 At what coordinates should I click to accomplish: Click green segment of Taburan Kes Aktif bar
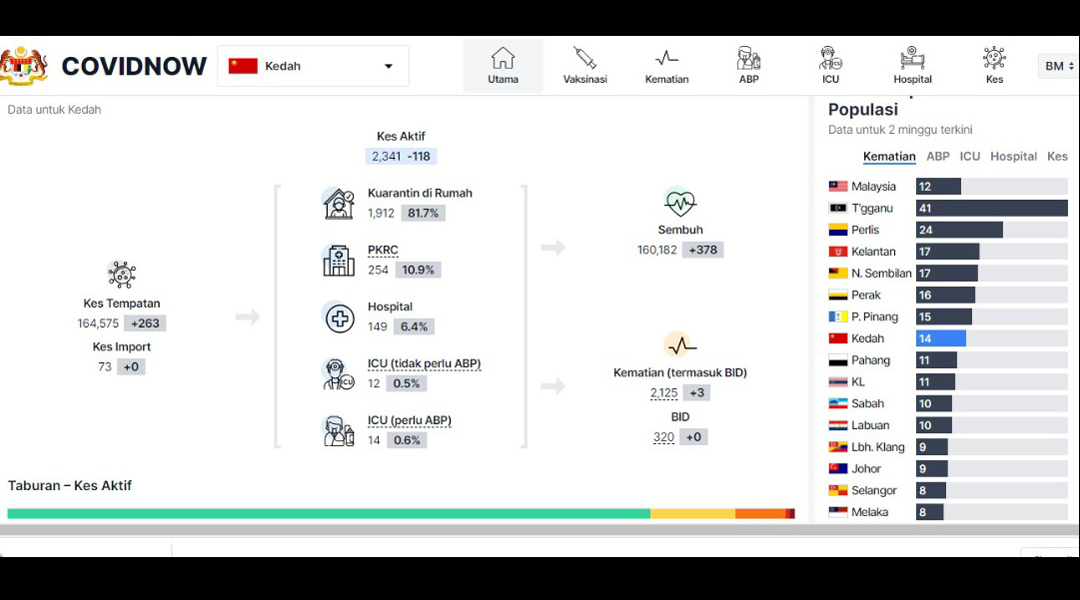(x=329, y=513)
